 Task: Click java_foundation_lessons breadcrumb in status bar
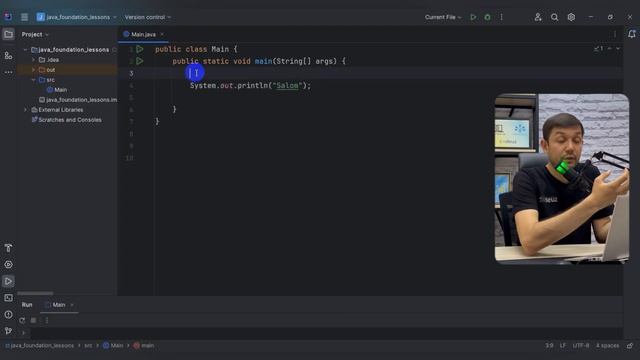40,346
